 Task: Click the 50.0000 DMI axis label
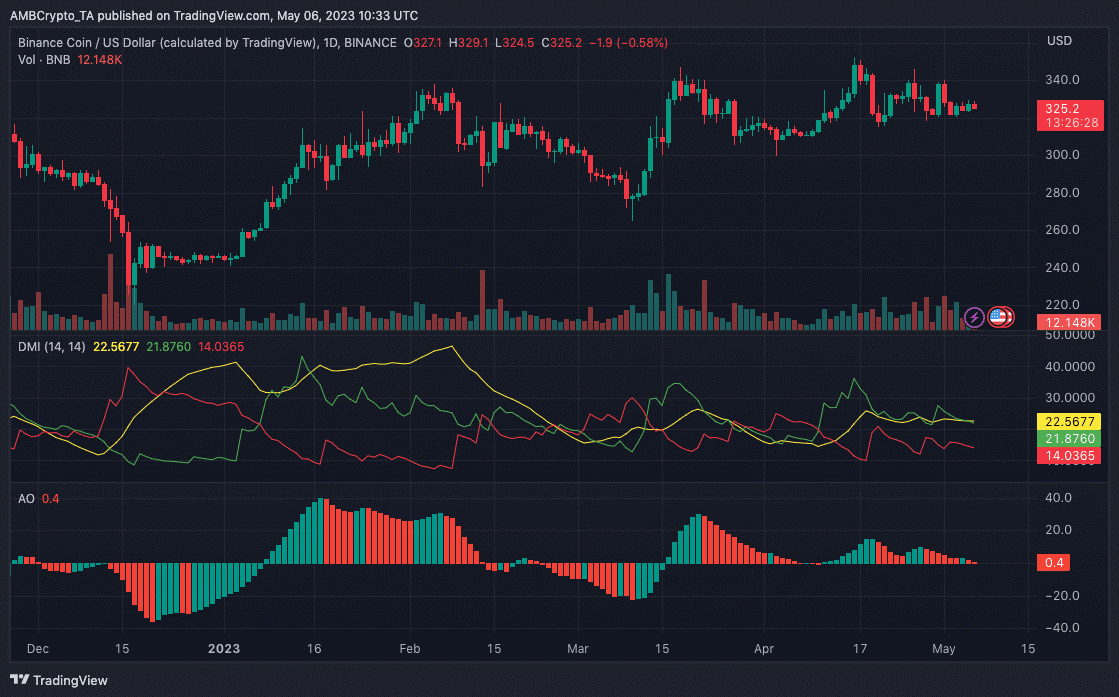coord(1069,335)
